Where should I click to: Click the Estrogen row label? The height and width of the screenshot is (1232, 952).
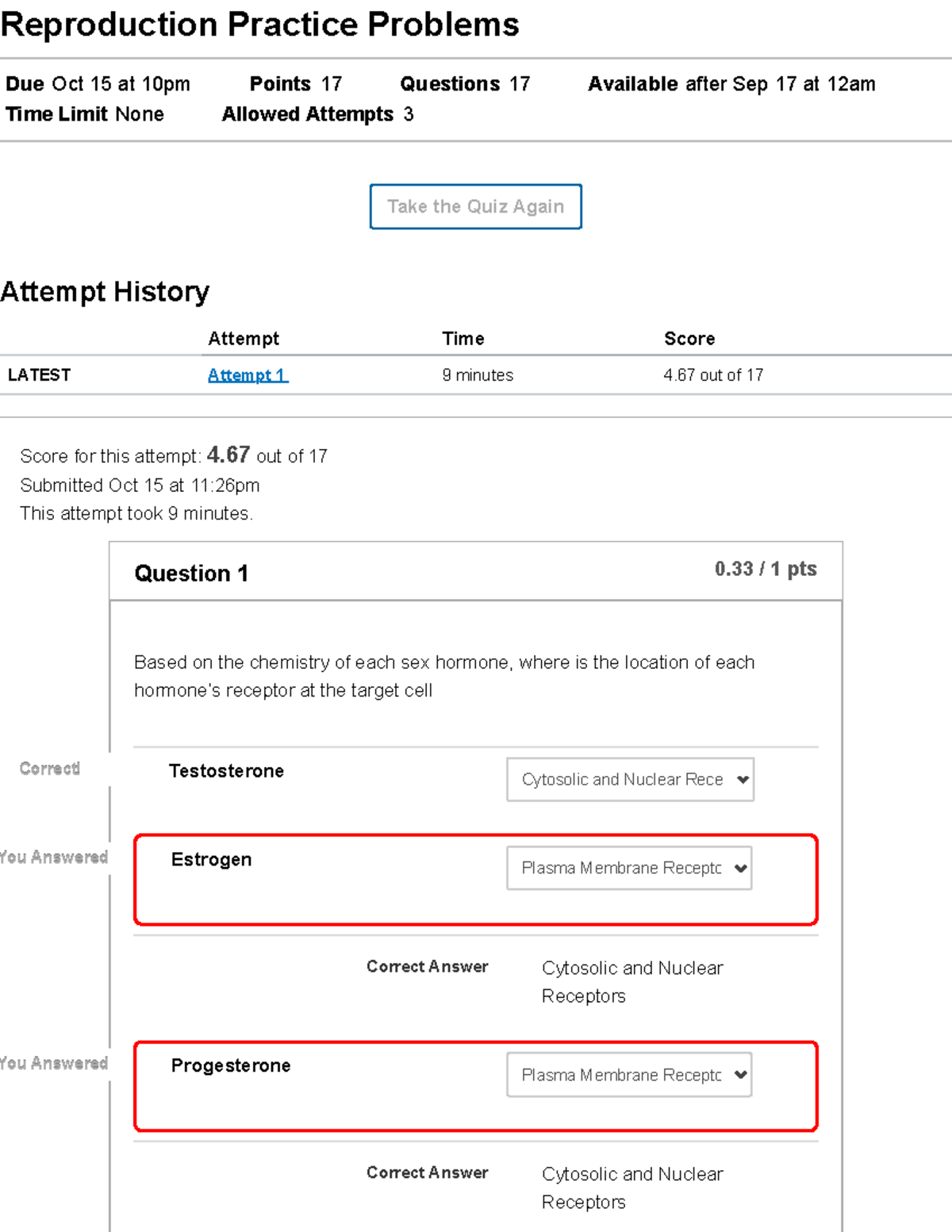[211, 860]
